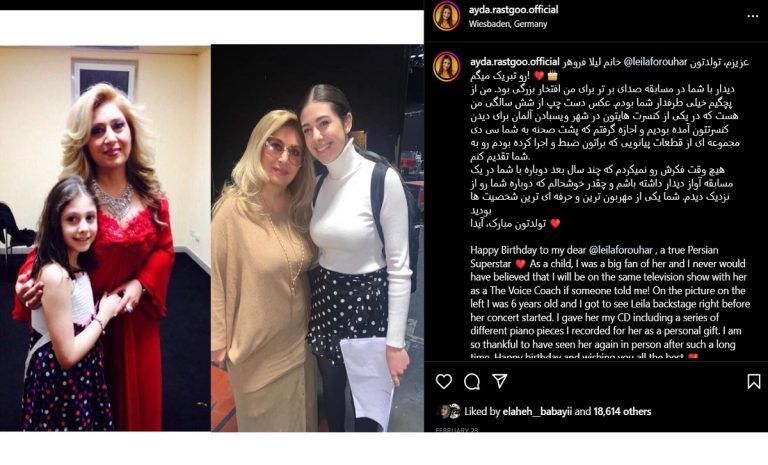View the 18,614 others who liked
This screenshot has width=768, height=465.
(x=623, y=412)
